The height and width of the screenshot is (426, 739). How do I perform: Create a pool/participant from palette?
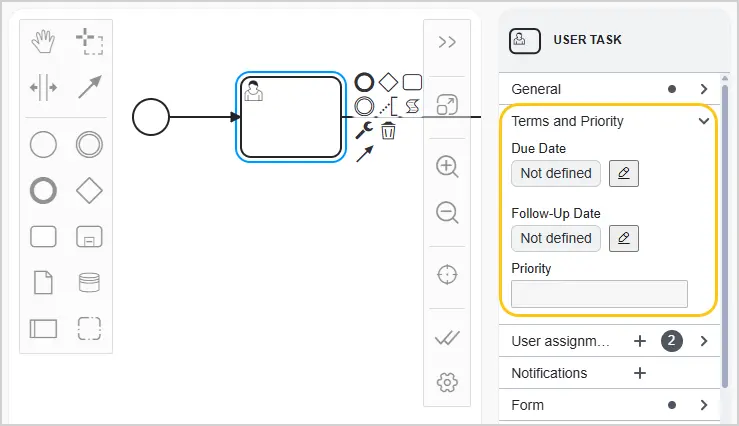[43, 328]
